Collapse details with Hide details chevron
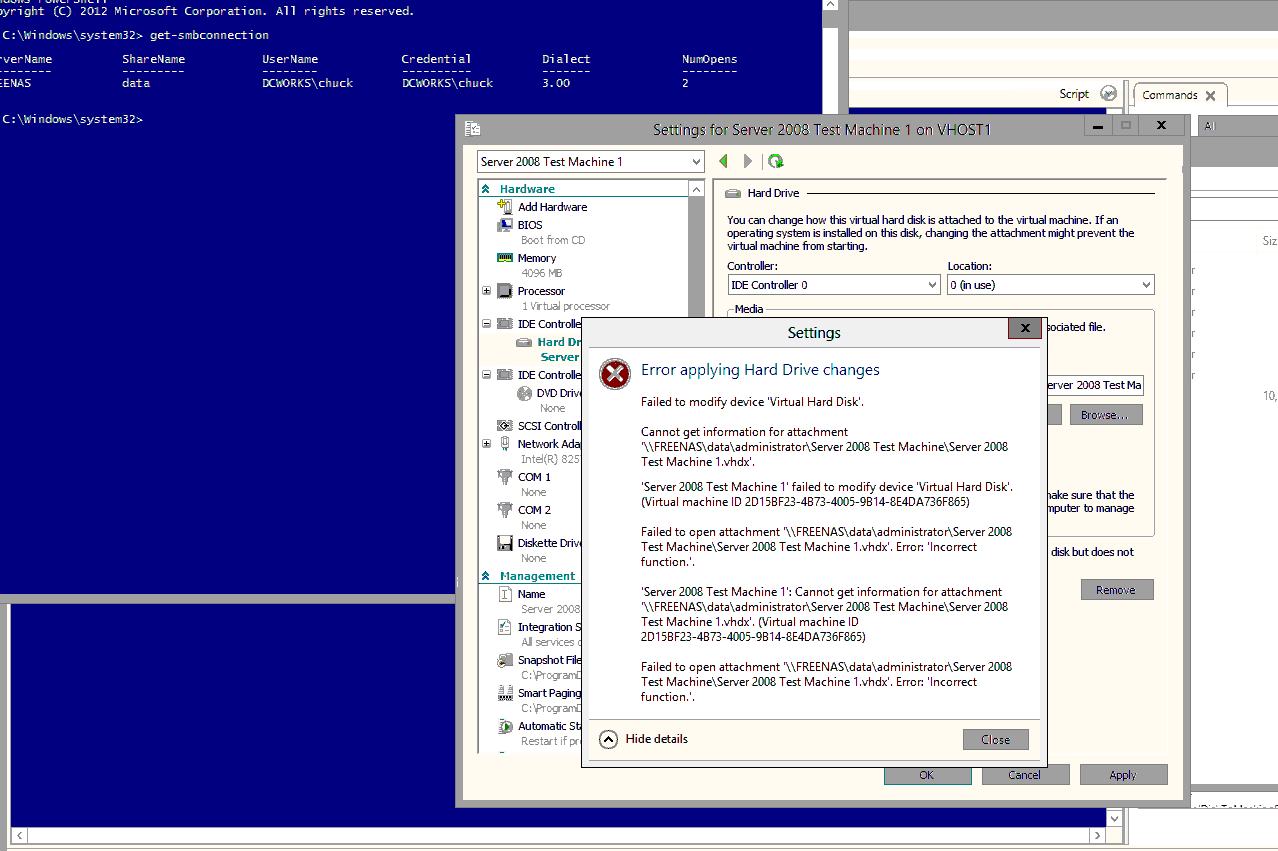 (608, 739)
